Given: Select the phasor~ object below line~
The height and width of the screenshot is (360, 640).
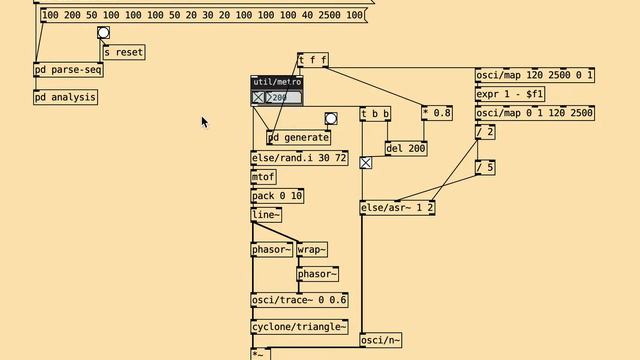Looking at the screenshot, I should click(272, 250).
